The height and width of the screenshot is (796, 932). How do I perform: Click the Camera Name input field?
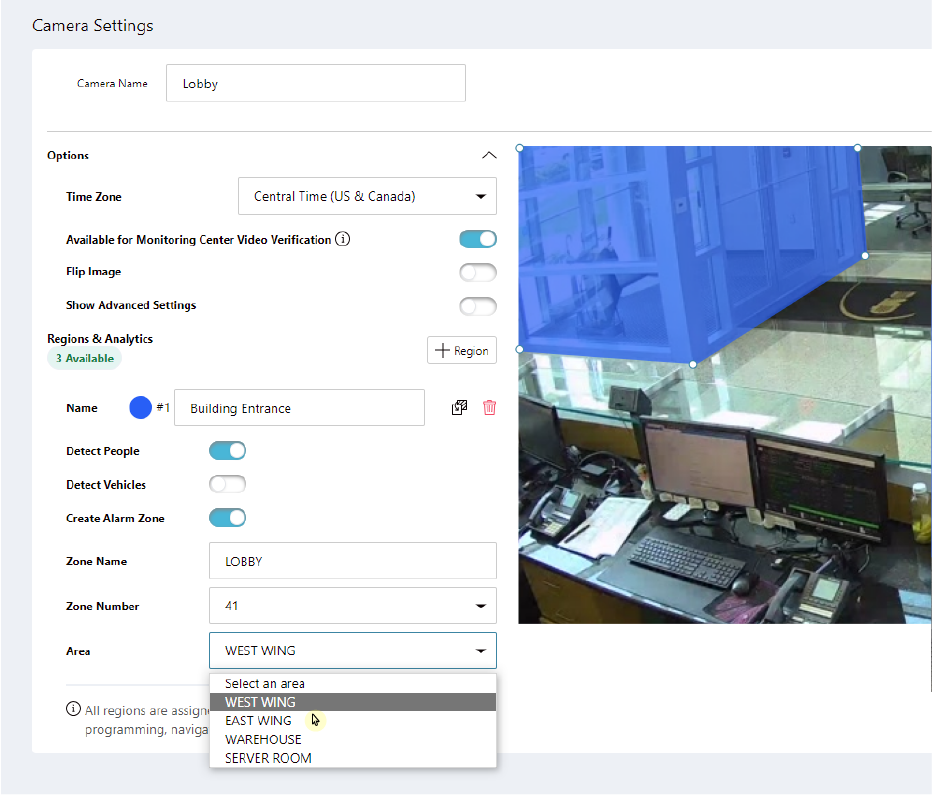(x=315, y=84)
